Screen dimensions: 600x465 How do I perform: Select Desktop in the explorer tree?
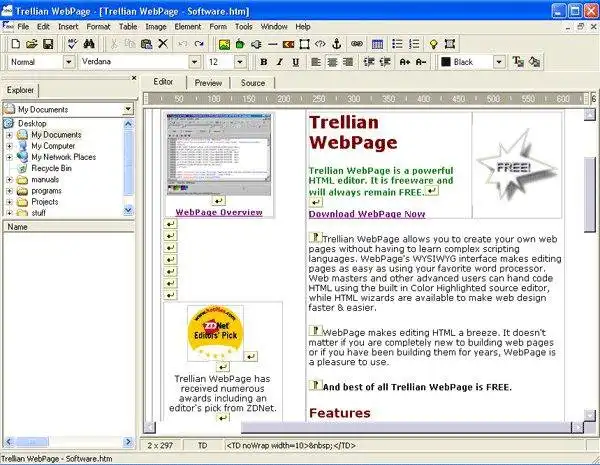coord(32,124)
